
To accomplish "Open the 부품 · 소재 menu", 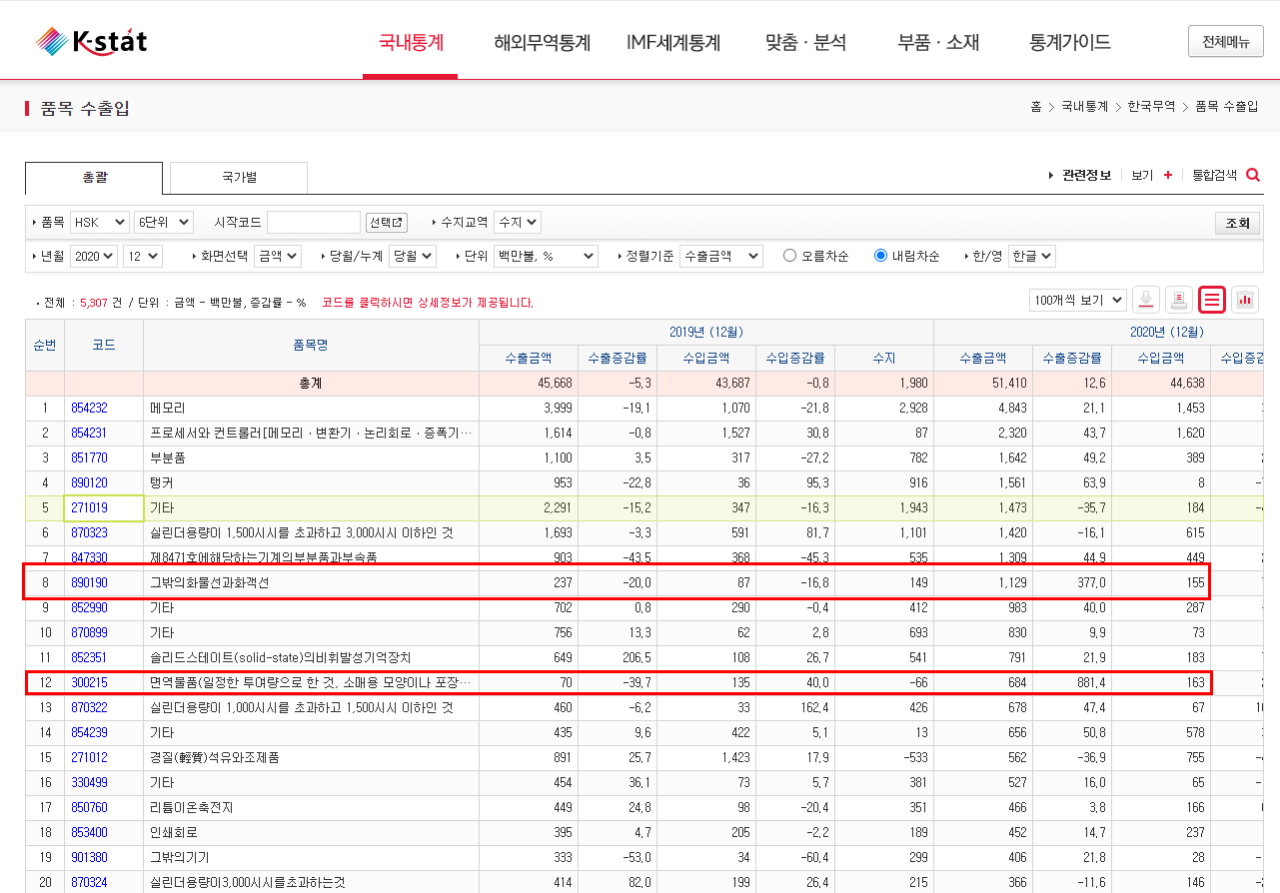I will pos(938,43).
